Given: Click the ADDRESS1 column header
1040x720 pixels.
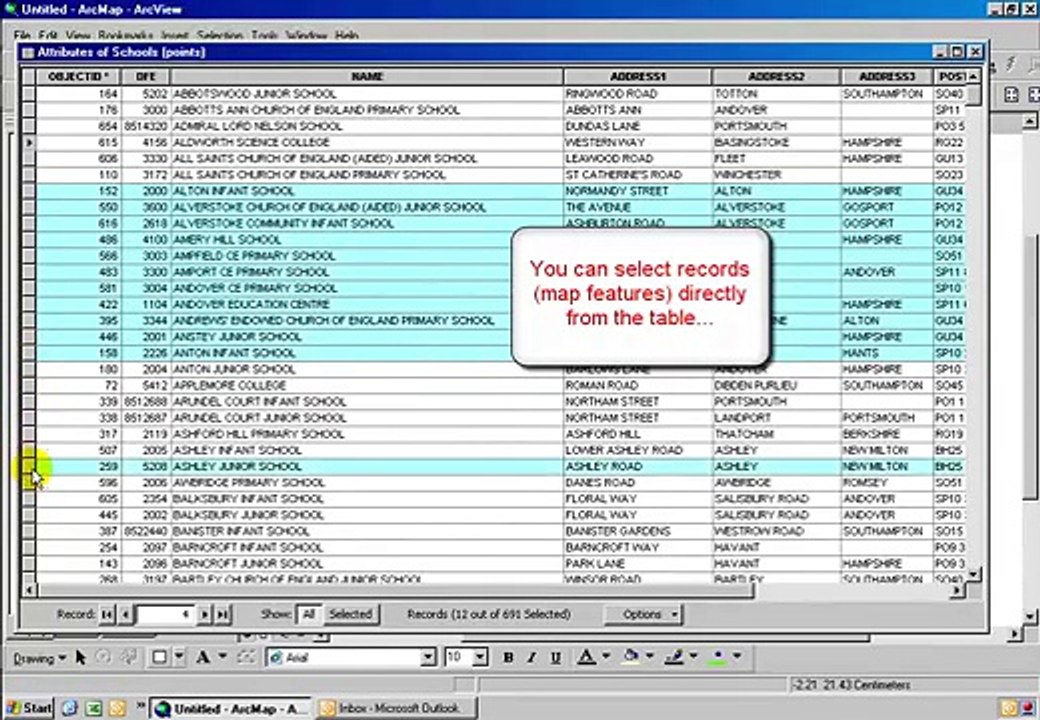Looking at the screenshot, I should (x=637, y=77).
